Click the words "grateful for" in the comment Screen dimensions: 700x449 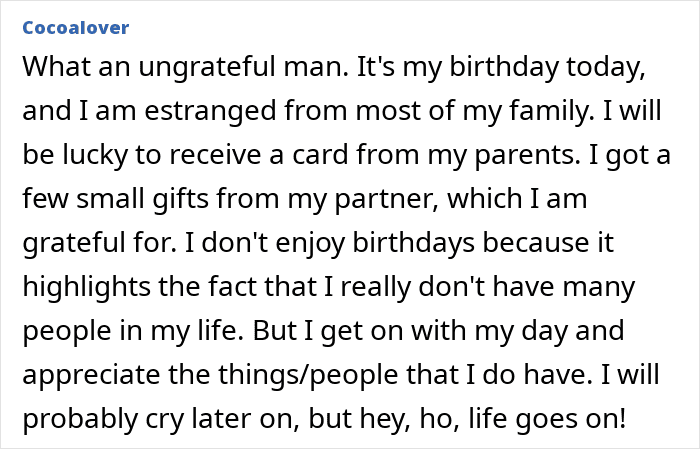tap(85, 243)
